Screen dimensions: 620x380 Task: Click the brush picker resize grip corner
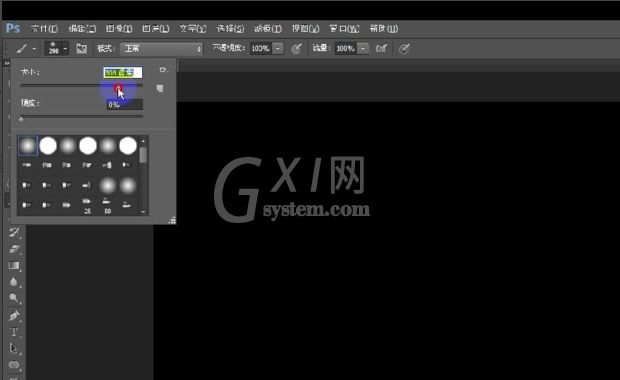(x=172, y=220)
